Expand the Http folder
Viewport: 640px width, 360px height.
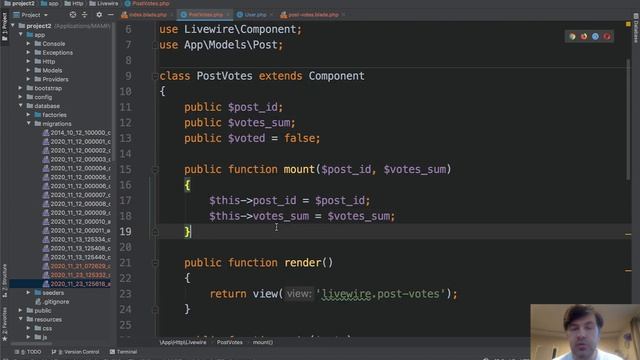pos(29,62)
